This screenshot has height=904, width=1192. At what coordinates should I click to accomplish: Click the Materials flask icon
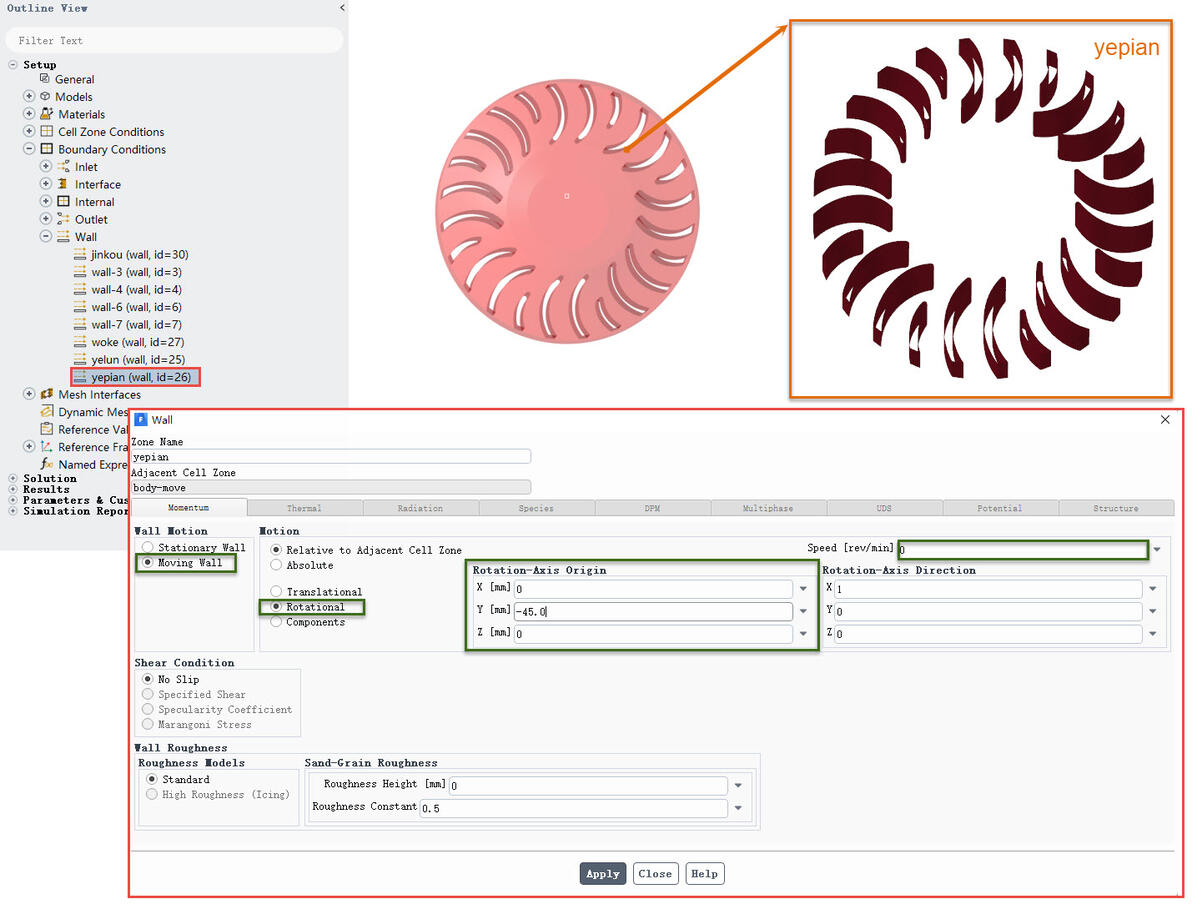pyautogui.click(x=46, y=113)
